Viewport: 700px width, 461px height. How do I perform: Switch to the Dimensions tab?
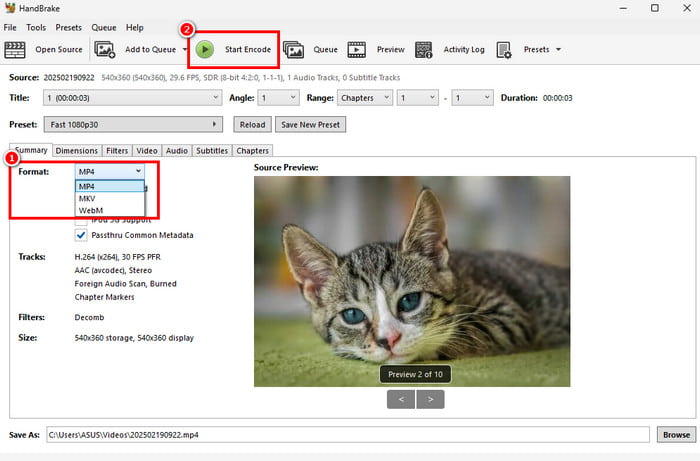coord(77,151)
